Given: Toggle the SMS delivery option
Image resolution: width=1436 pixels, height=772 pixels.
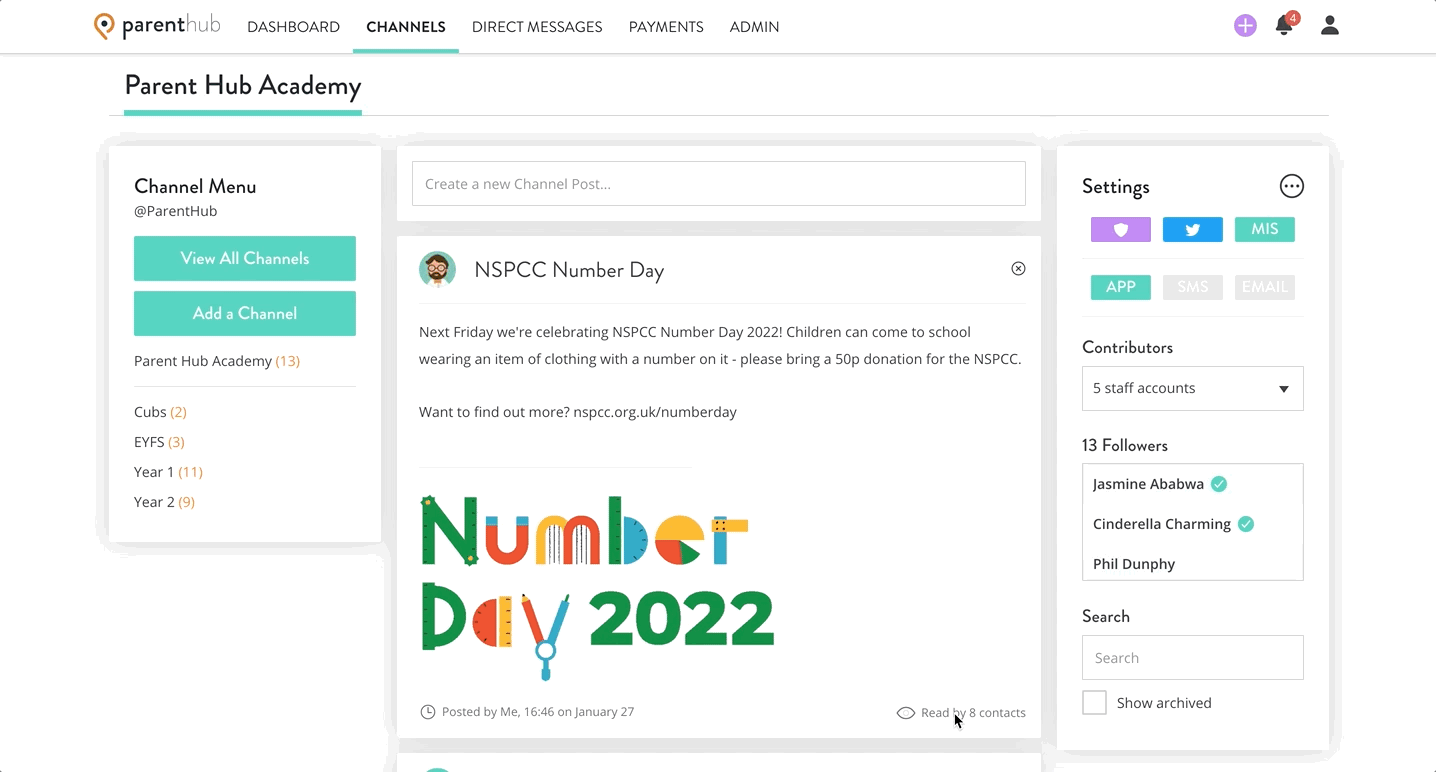Looking at the screenshot, I should [1193, 287].
